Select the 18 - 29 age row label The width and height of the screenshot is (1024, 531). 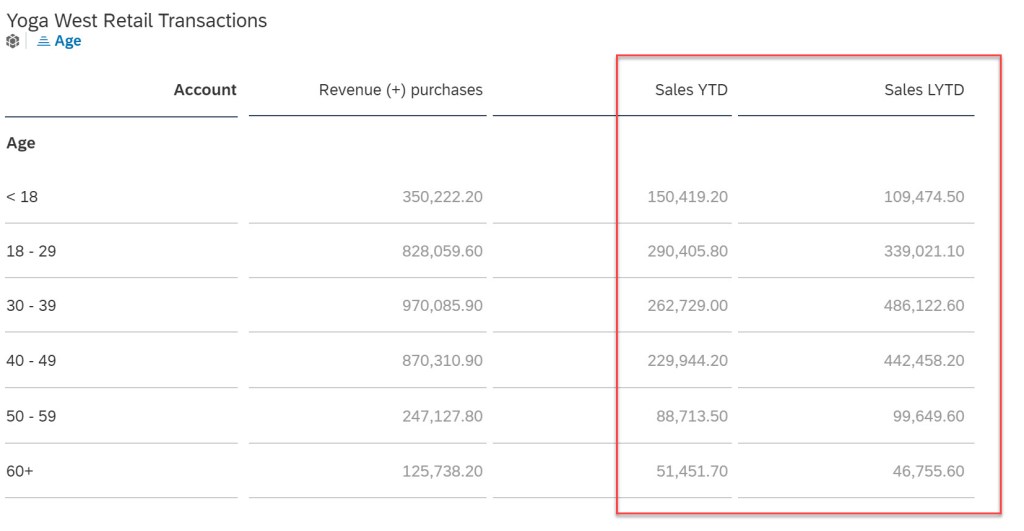[x=31, y=251]
